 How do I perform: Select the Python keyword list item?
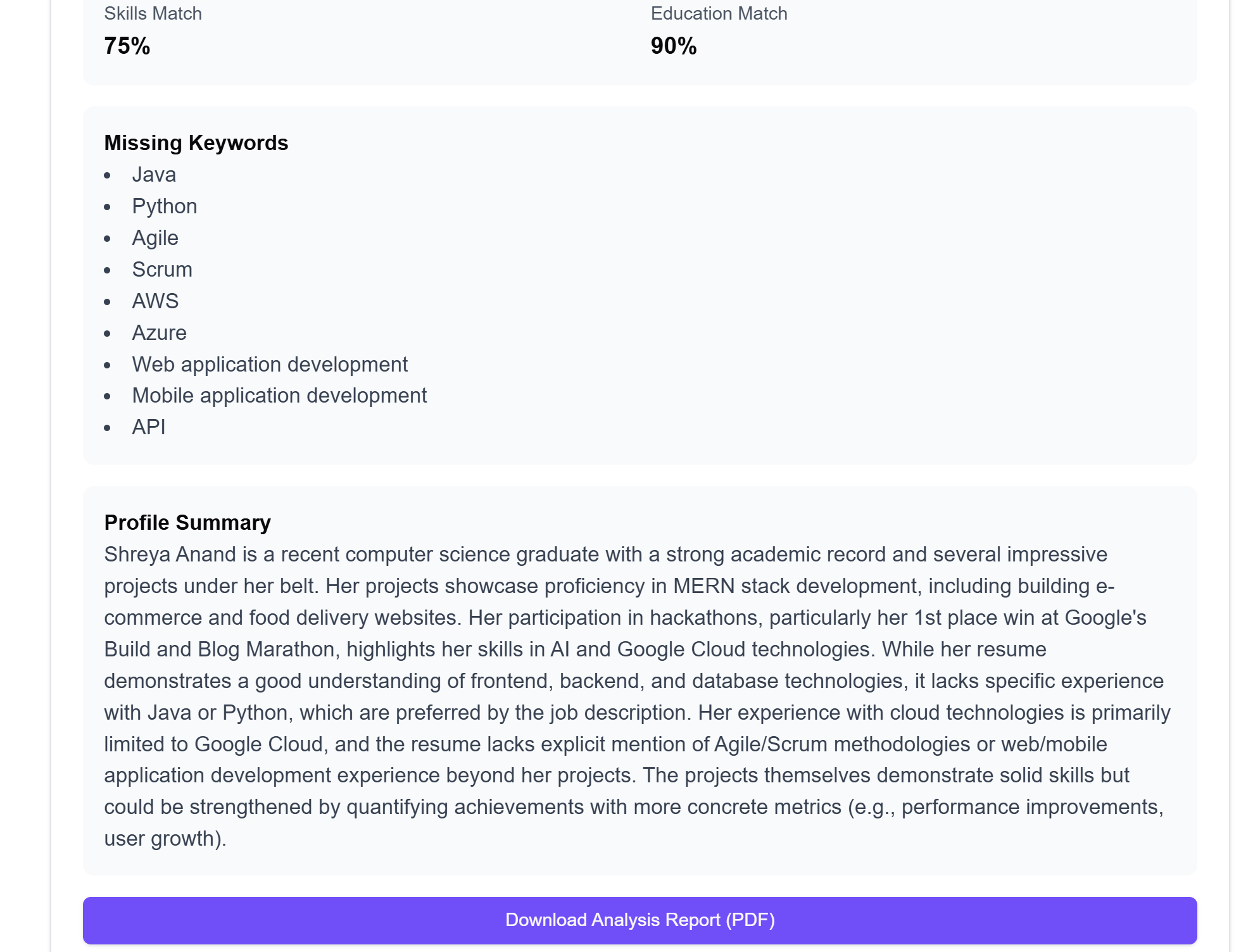tap(165, 206)
